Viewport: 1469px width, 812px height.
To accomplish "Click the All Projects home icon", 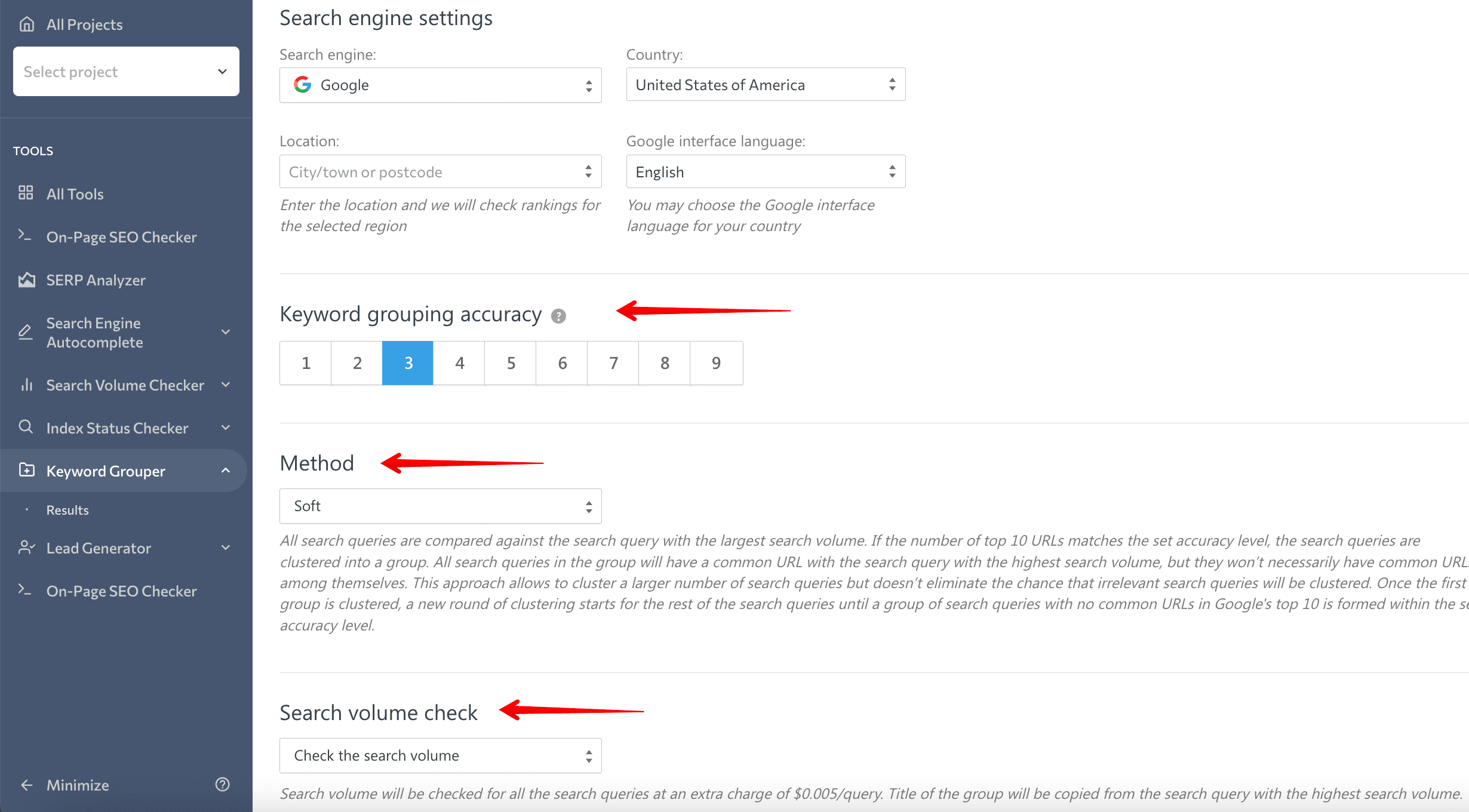I will [26, 24].
